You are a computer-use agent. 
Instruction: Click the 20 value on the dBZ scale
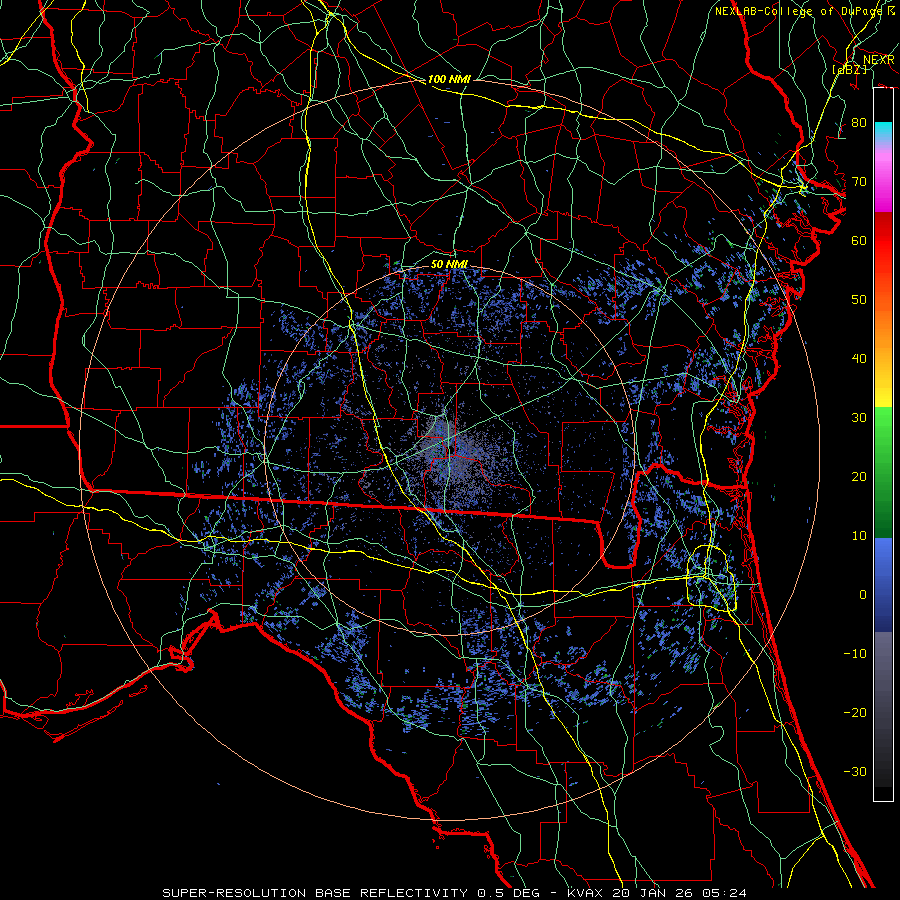coord(859,476)
